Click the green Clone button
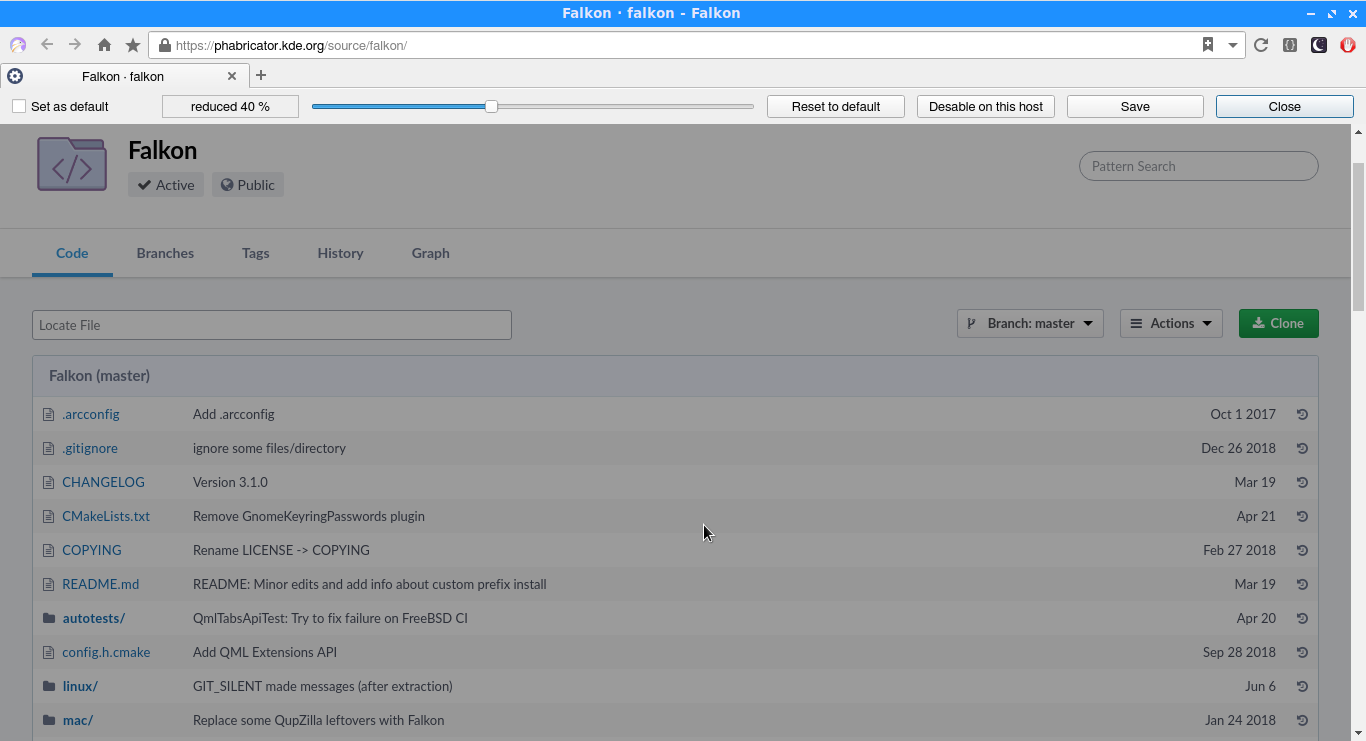Image resolution: width=1366 pixels, height=741 pixels. [x=1278, y=323]
